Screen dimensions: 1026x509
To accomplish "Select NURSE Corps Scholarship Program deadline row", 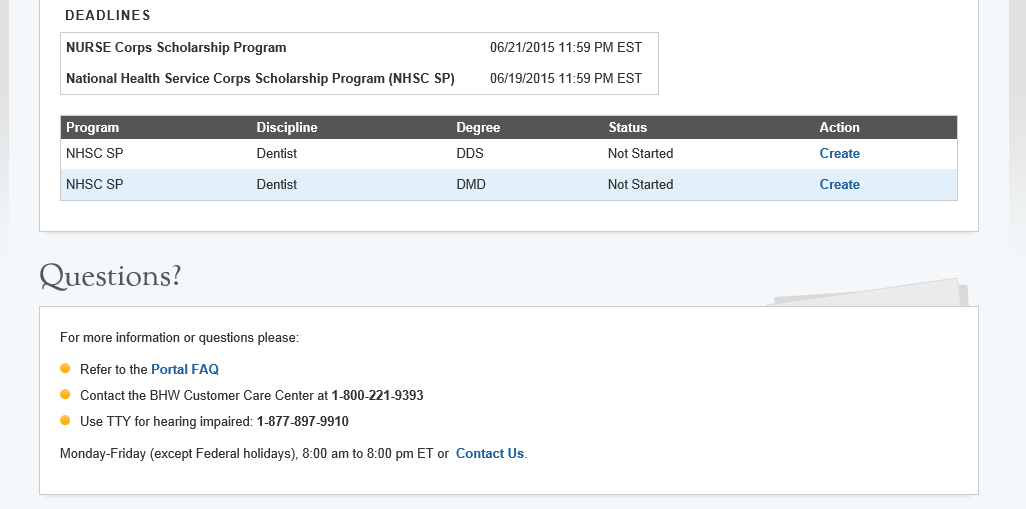I will [176, 48].
